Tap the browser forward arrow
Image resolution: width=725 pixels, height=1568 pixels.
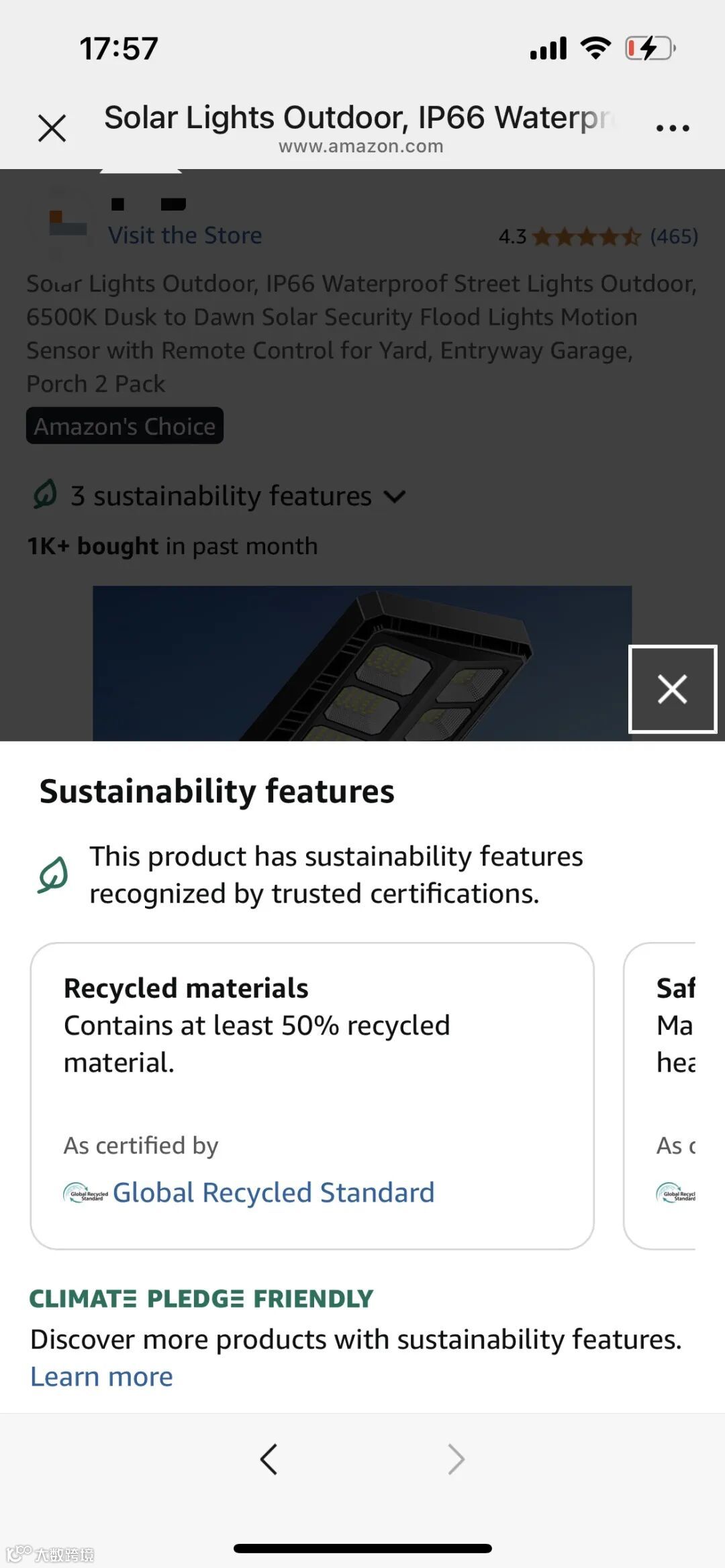tap(456, 1459)
